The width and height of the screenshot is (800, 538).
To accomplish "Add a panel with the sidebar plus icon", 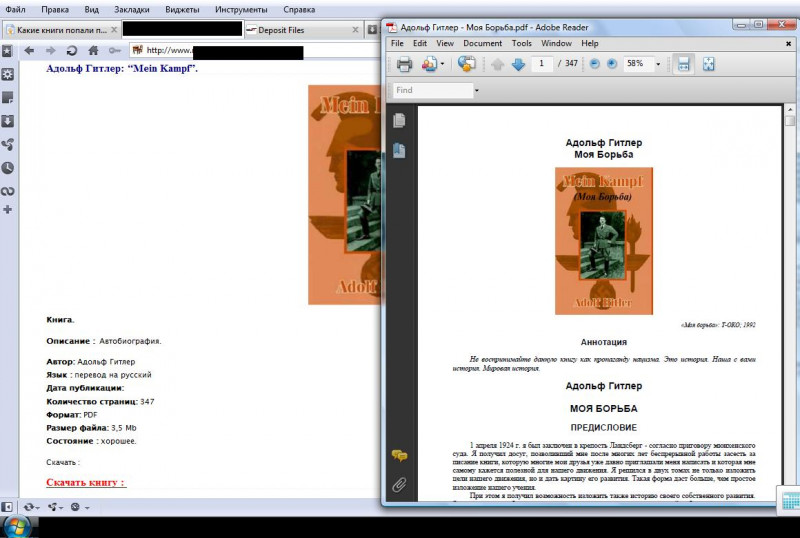I will click(x=7, y=209).
